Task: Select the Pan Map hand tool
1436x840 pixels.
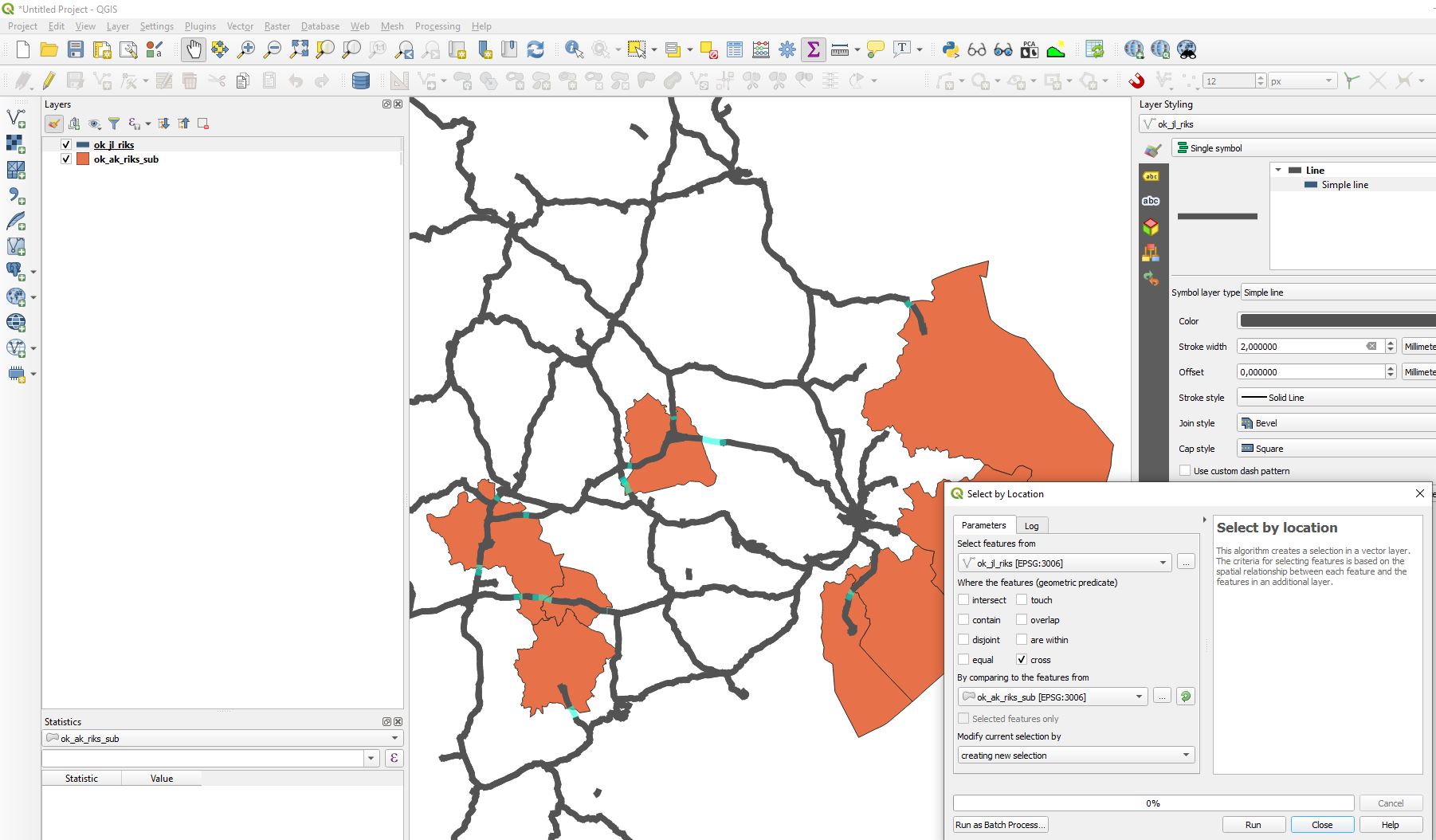Action: (194, 49)
